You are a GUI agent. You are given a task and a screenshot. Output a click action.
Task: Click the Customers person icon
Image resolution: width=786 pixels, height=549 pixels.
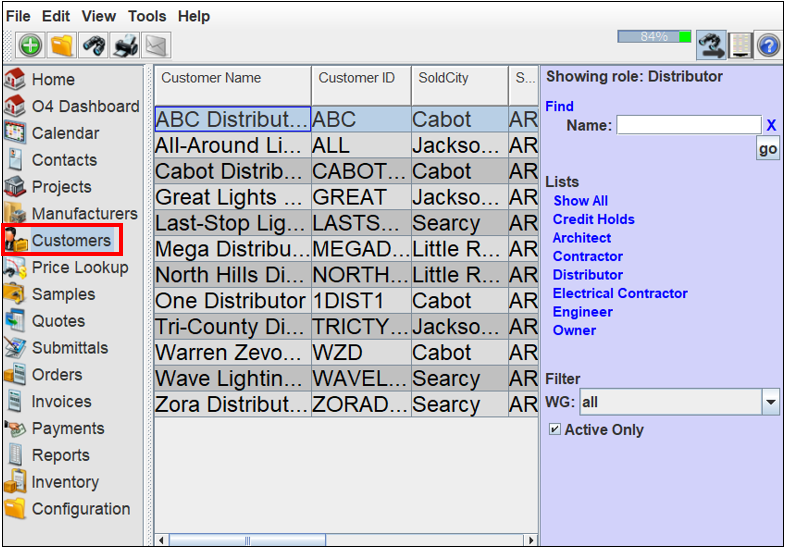(16, 240)
